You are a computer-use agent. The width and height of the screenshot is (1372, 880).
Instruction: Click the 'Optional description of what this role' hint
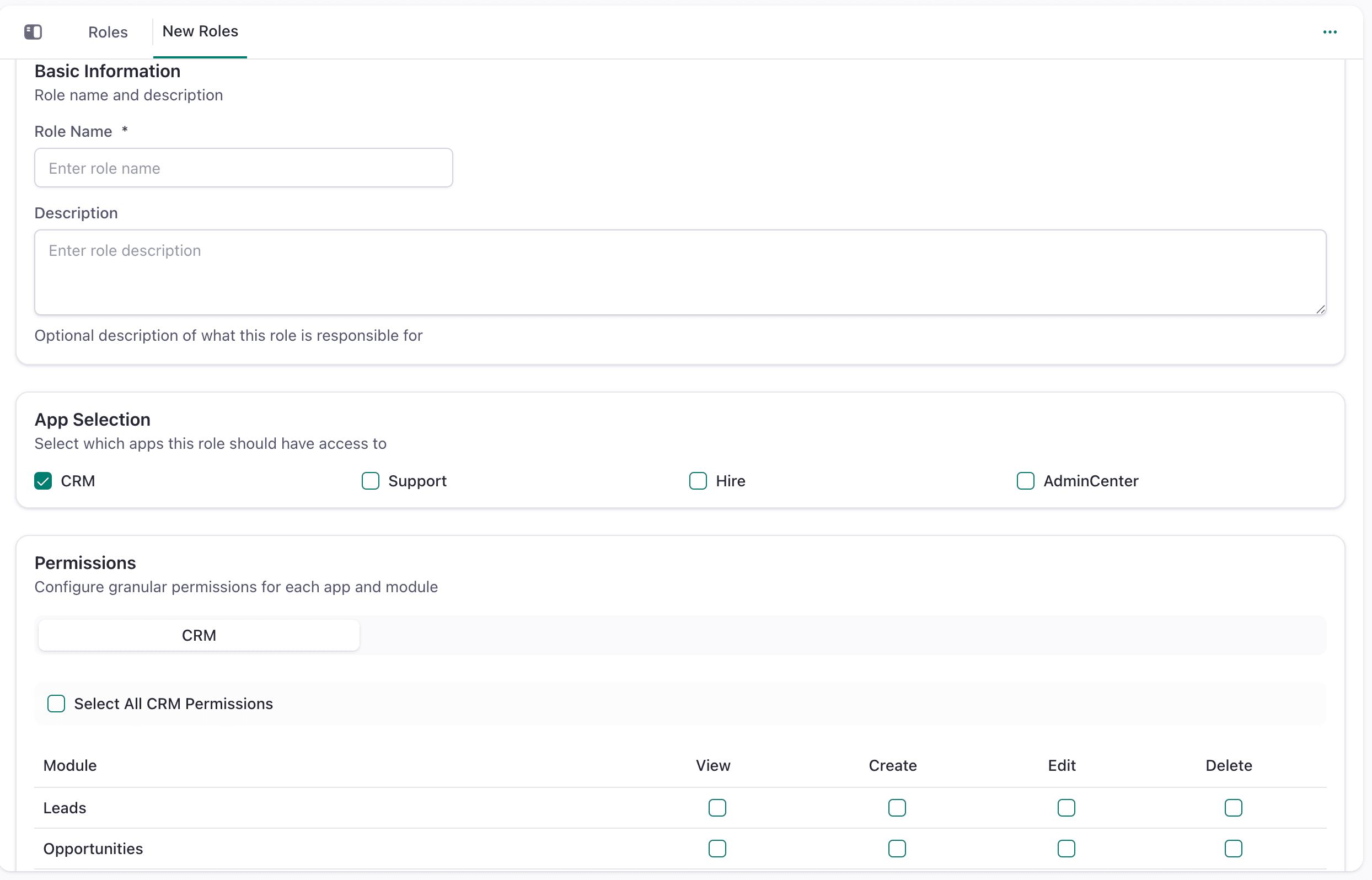(228, 335)
